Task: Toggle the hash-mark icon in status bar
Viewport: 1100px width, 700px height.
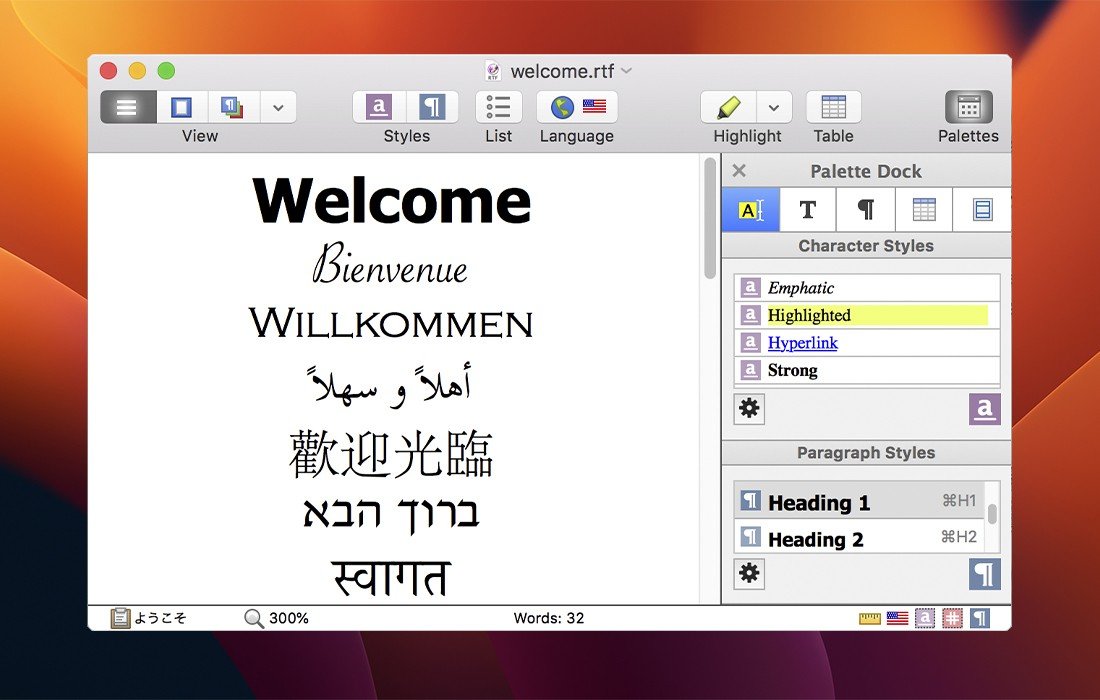Action: 952,618
